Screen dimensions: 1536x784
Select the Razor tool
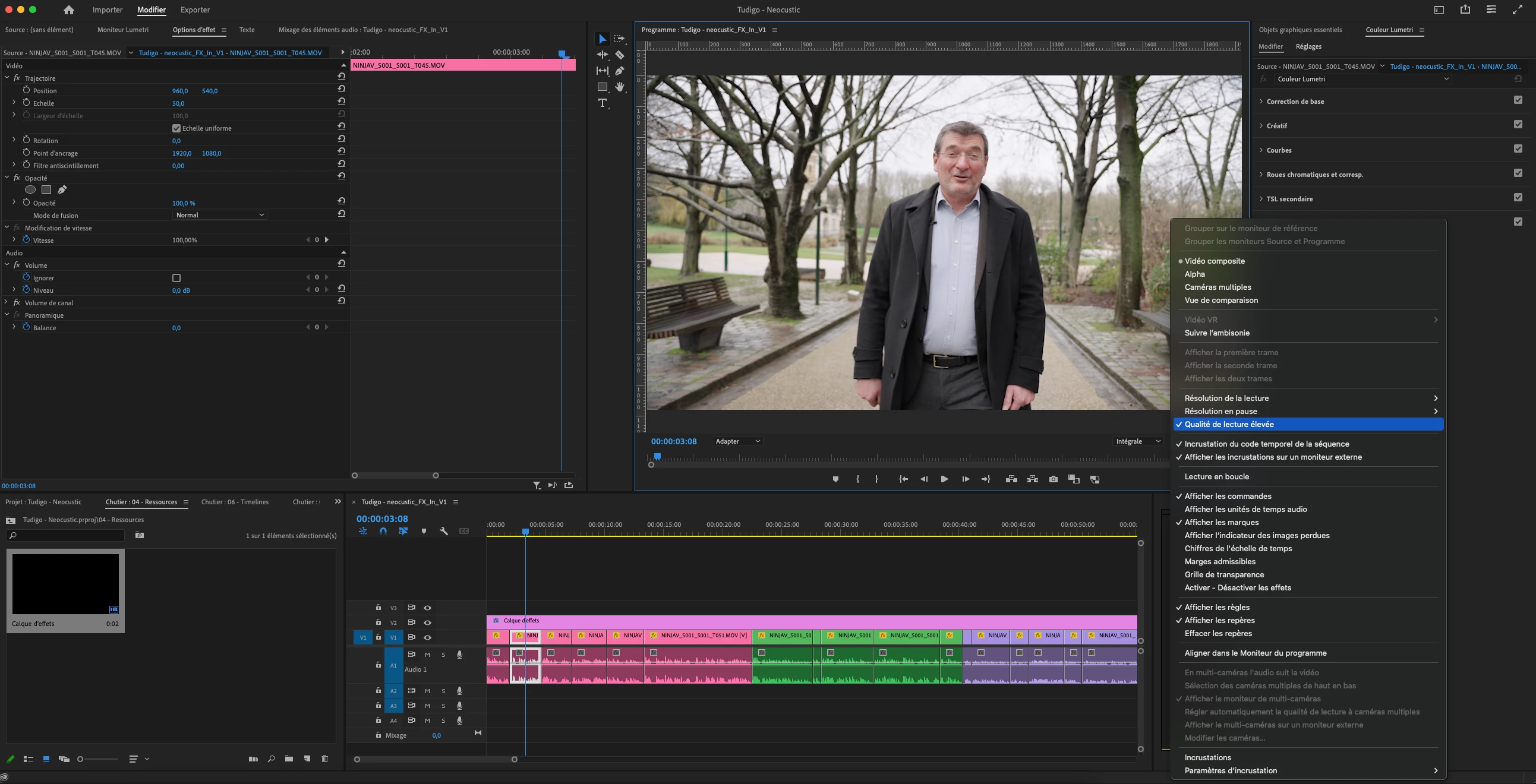620,55
